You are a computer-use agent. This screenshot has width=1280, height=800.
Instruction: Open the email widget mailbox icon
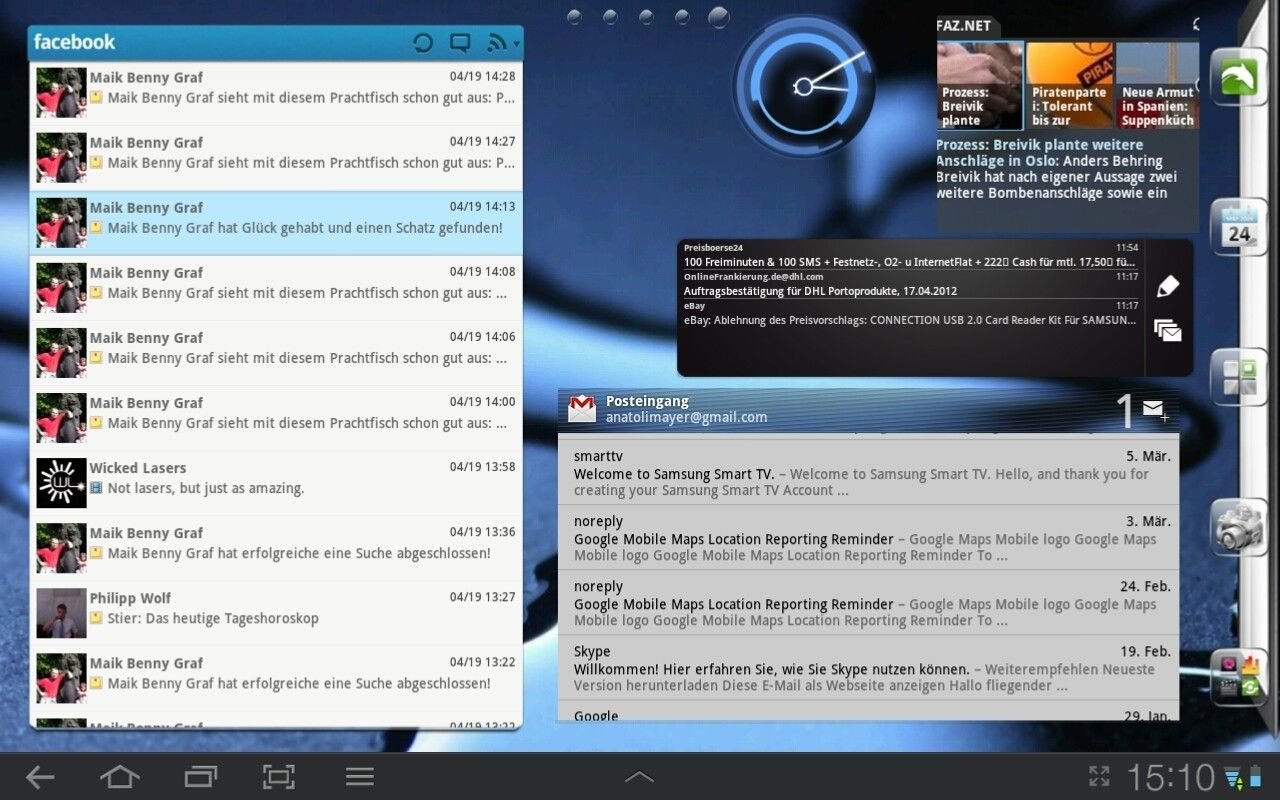coord(1168,330)
